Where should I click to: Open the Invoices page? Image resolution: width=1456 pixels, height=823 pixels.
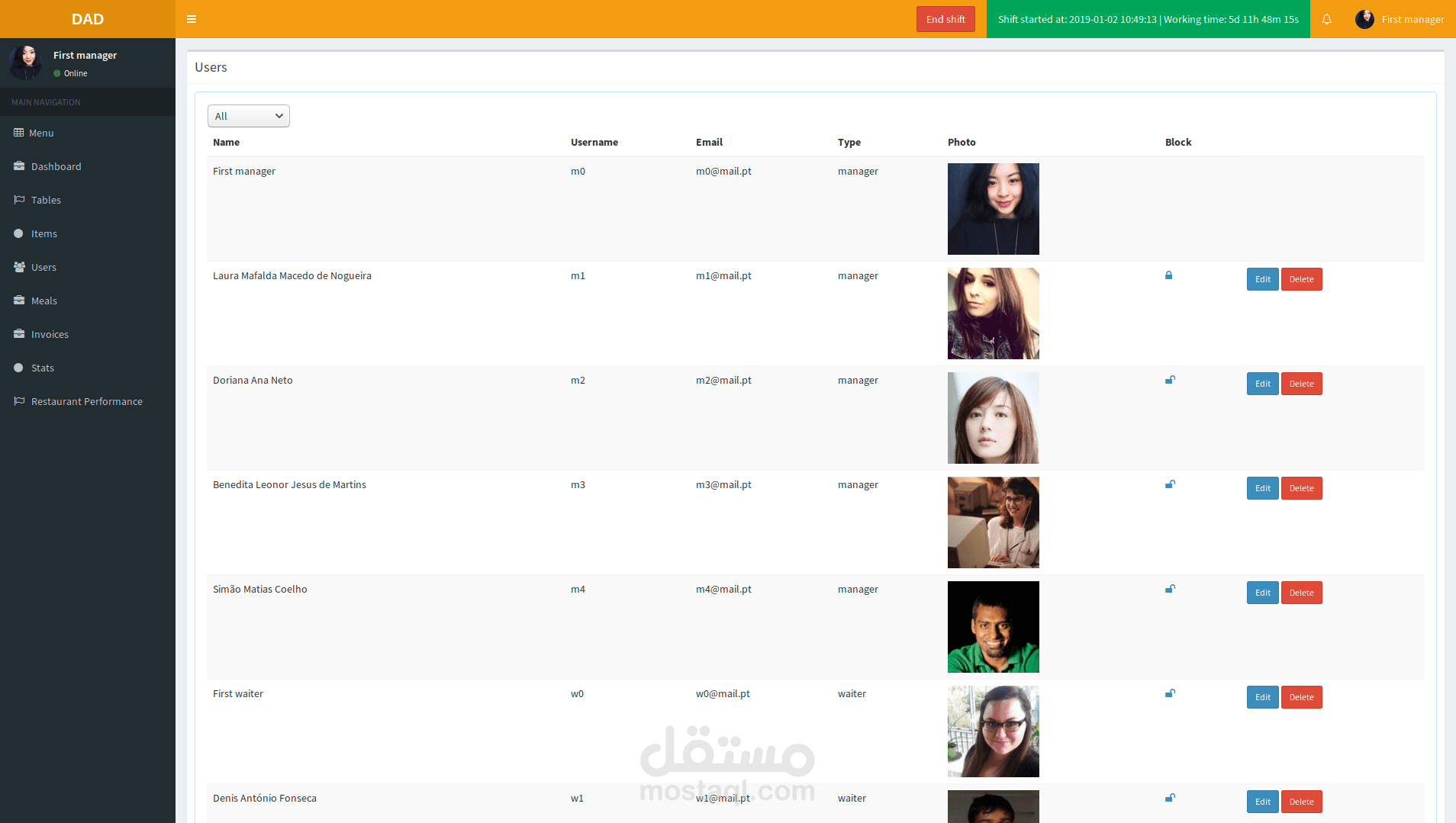click(88, 334)
